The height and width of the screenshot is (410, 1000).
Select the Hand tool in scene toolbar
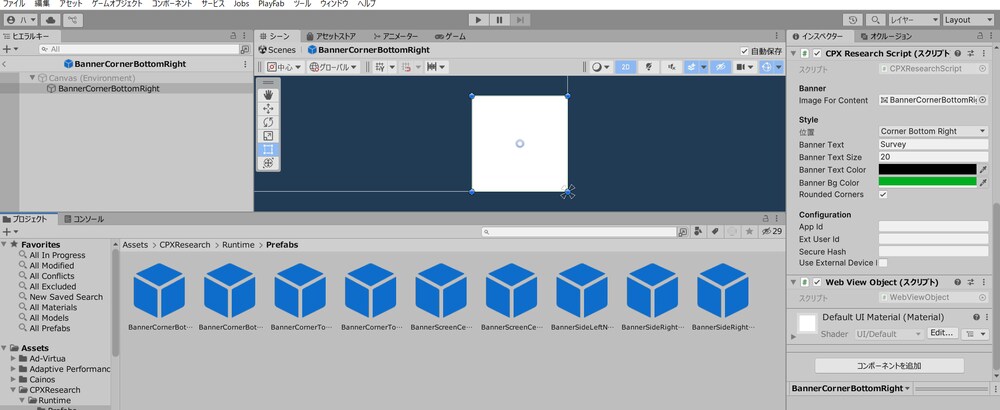(268, 94)
